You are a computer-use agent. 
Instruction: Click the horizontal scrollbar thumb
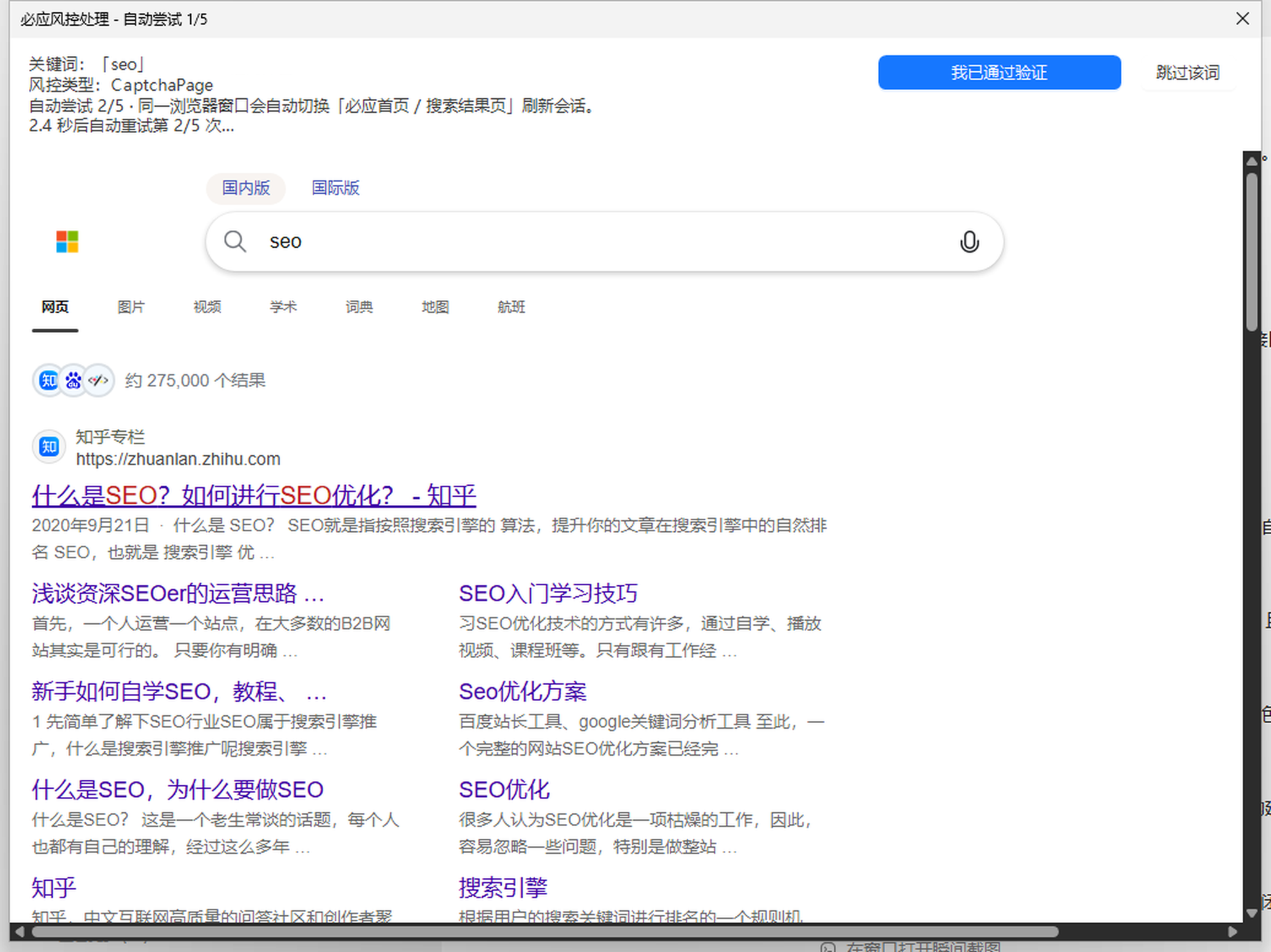point(545,932)
